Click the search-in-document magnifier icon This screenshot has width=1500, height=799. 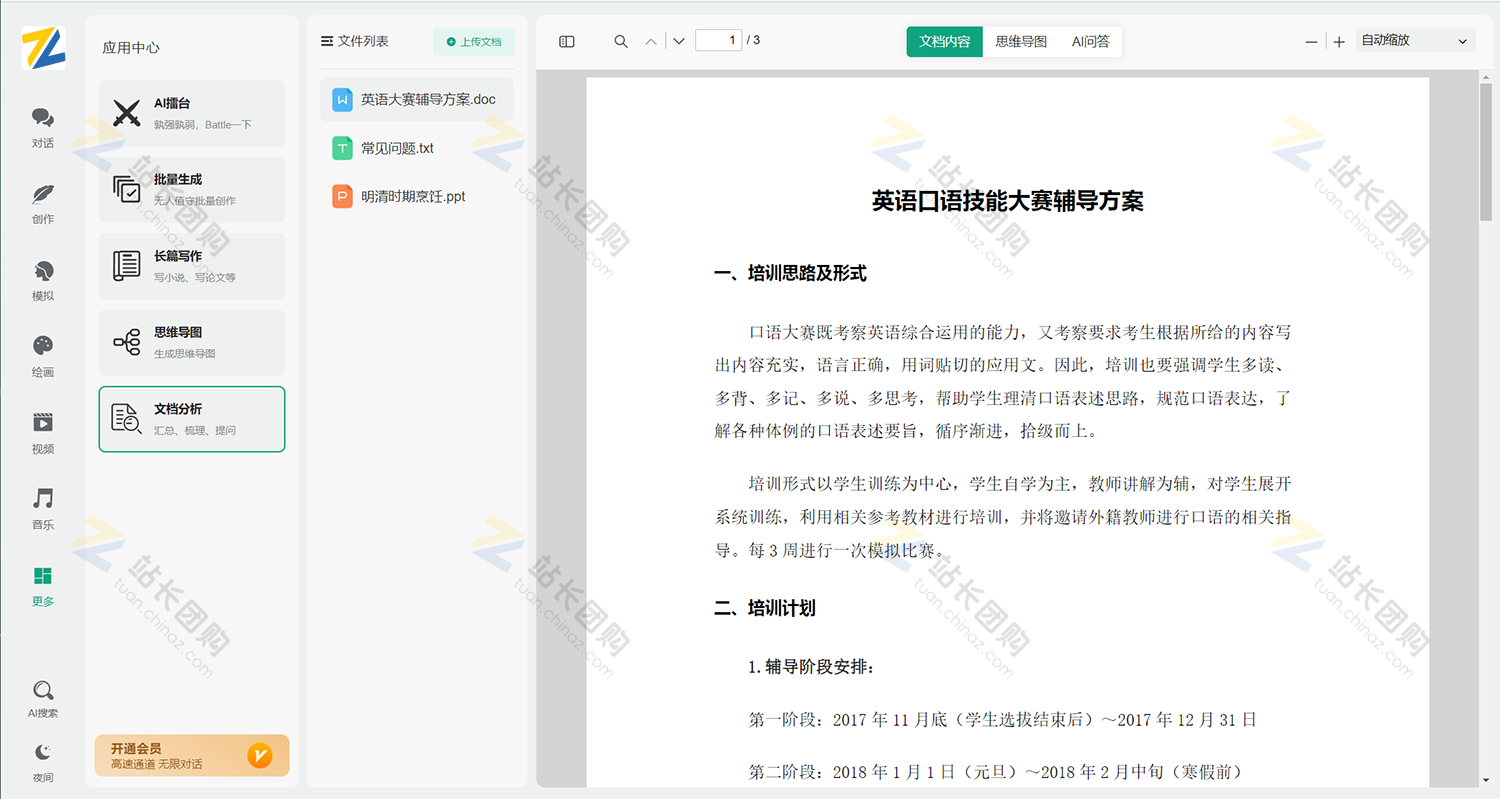[x=621, y=41]
